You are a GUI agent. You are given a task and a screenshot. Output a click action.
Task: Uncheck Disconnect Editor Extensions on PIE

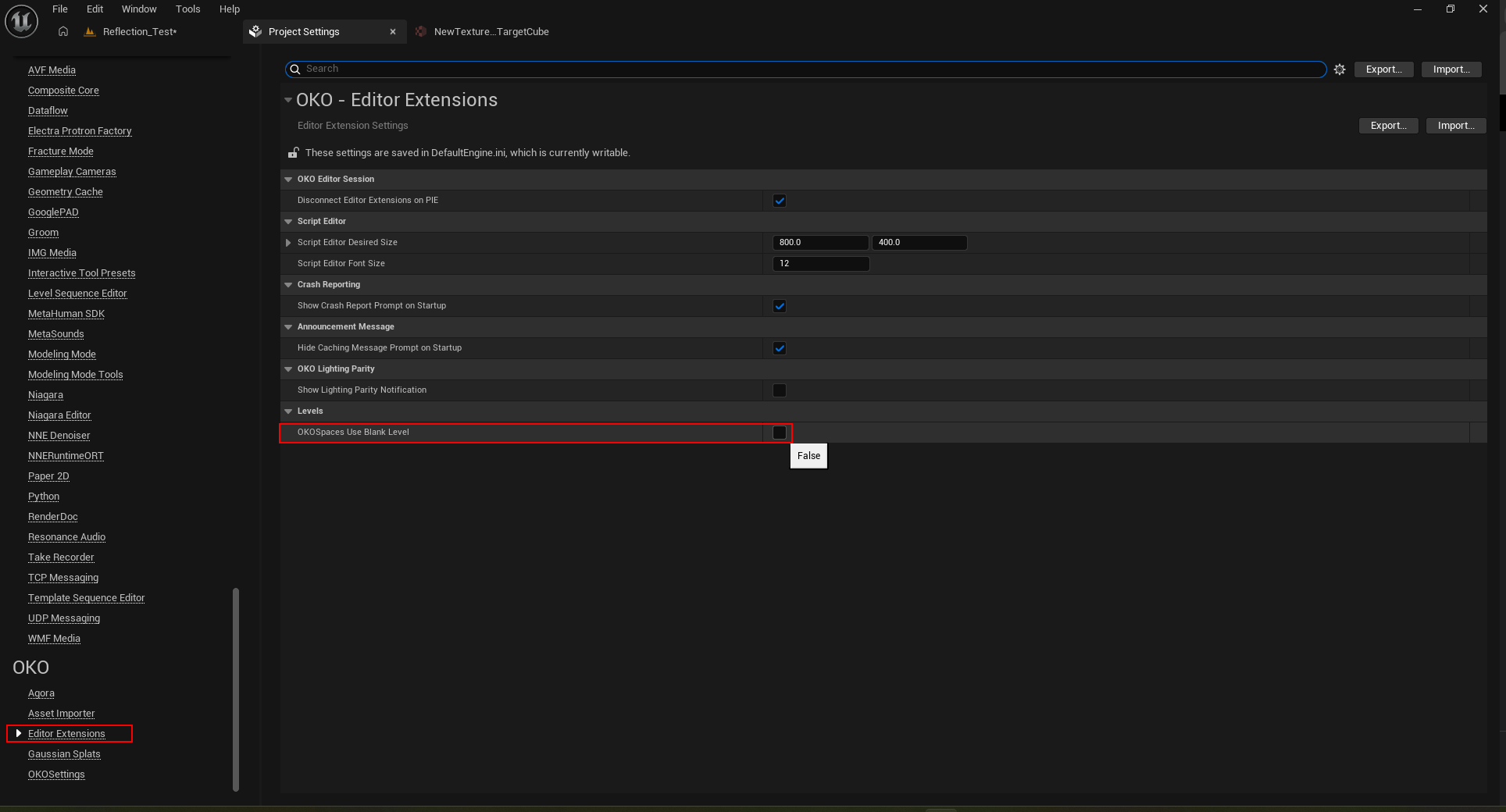point(780,201)
